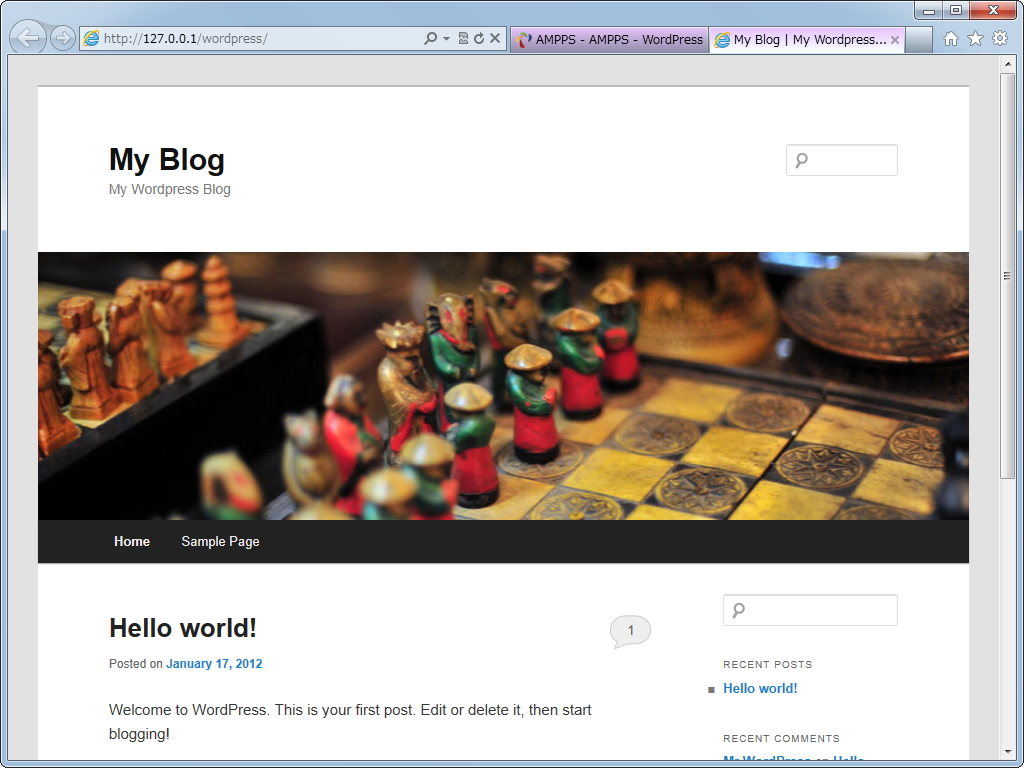Click the scrollbar up arrow
Screen dimensions: 1024x768
[1008, 64]
